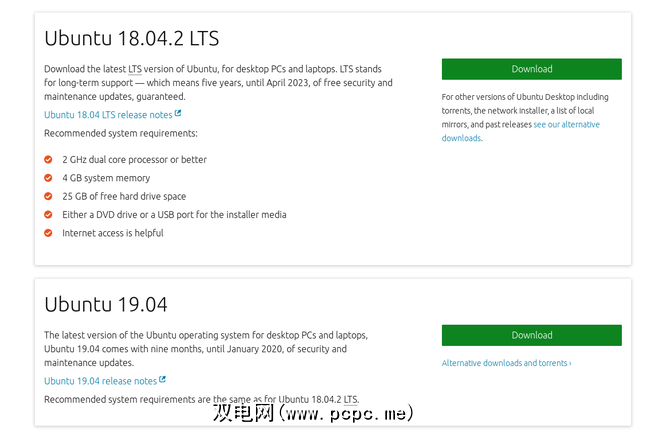Click checkmark icon beside 25 GB hard drive space
Screen dimensions: 670x436
click(x=49, y=196)
